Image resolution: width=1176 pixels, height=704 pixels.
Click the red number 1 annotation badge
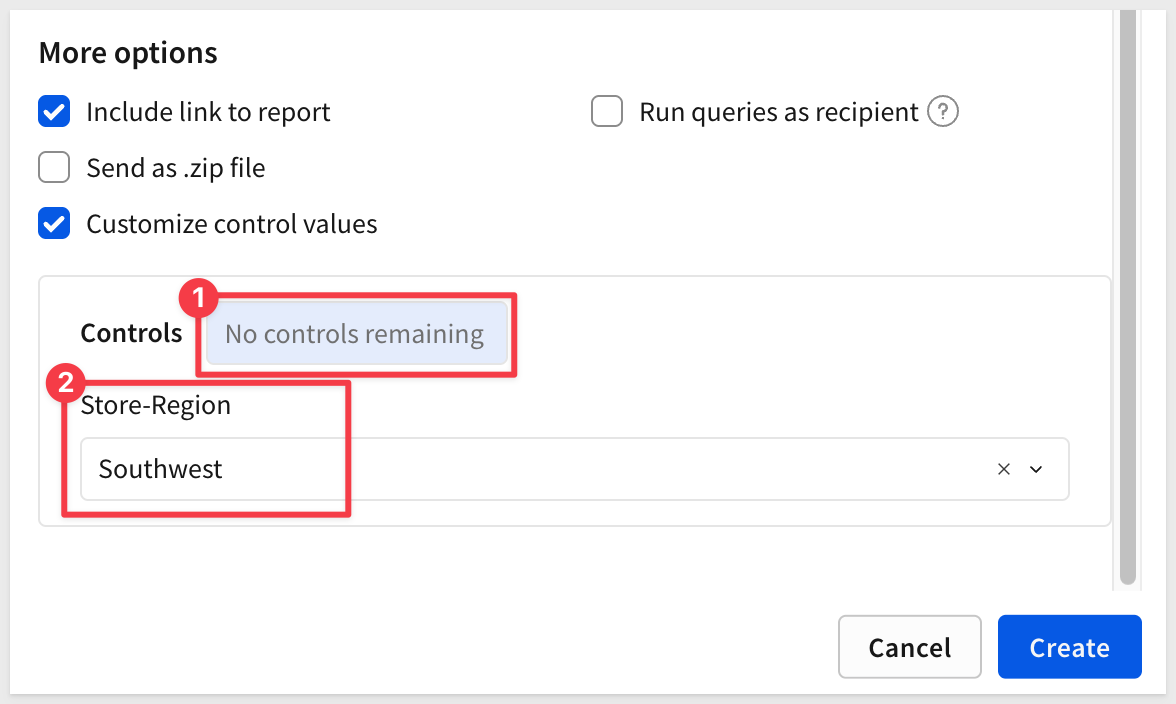[197, 299]
